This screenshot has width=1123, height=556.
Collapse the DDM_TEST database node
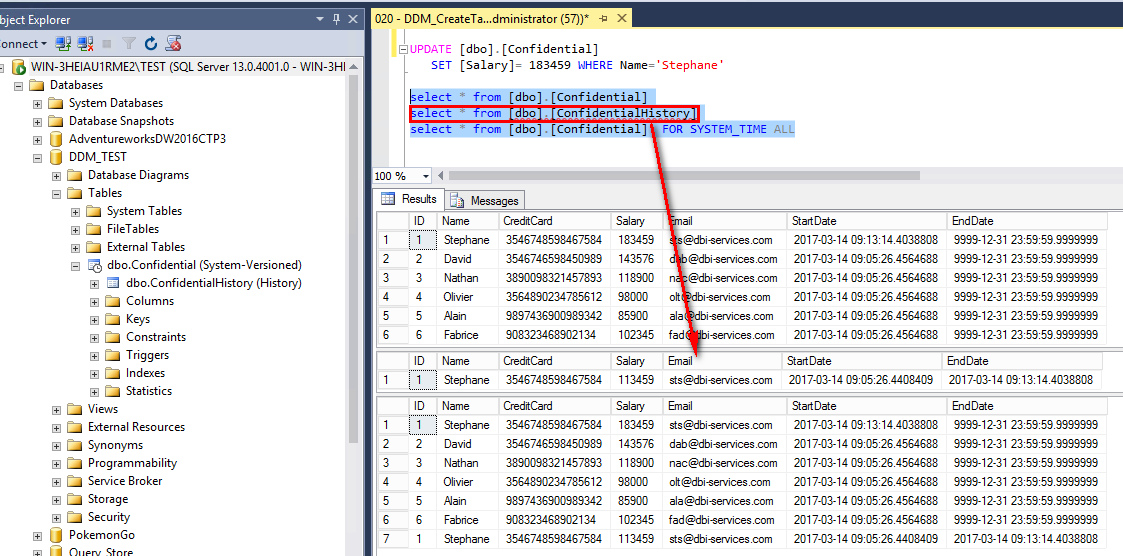[37, 157]
